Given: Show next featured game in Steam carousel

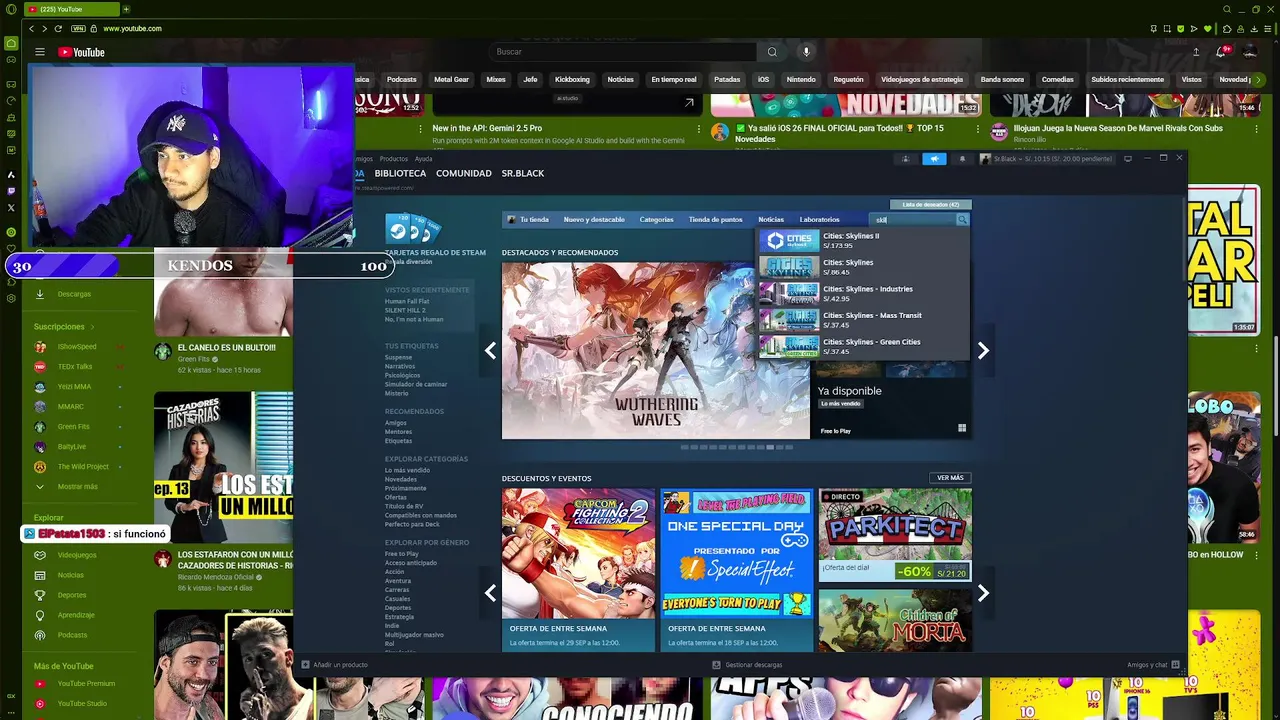Looking at the screenshot, I should click(983, 350).
